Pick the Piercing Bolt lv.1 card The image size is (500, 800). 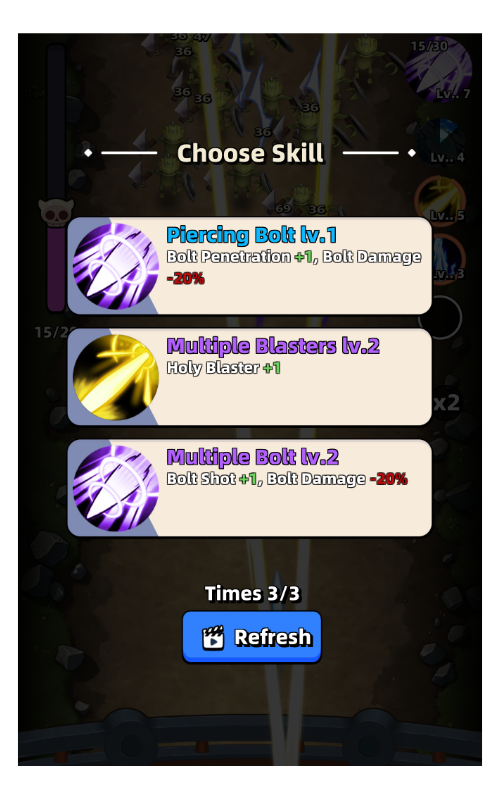point(249,266)
